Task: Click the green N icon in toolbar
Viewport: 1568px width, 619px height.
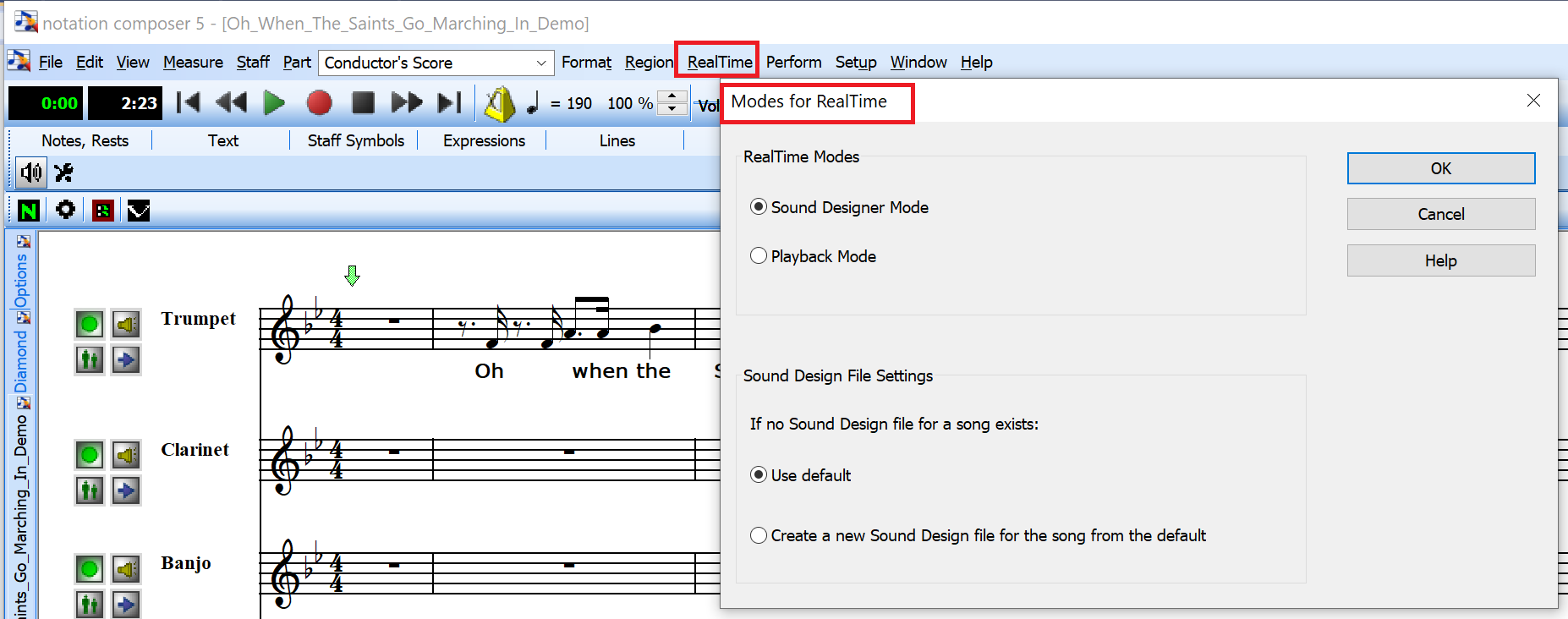Action: [x=29, y=211]
